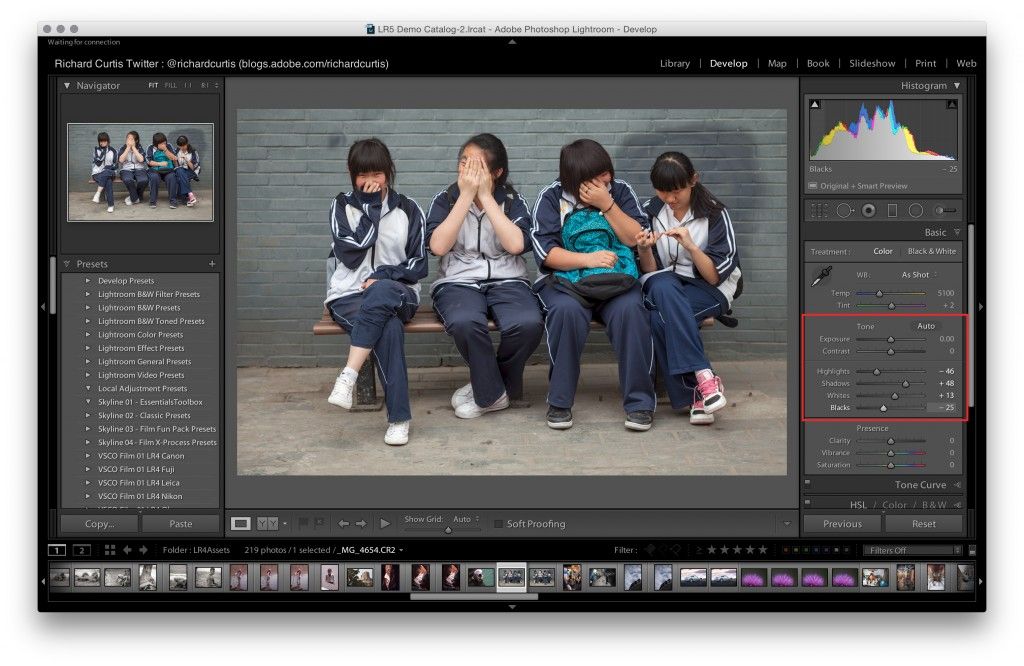Screen dimensions: 1024x666
Task: Click the Reset button
Action: [924, 523]
